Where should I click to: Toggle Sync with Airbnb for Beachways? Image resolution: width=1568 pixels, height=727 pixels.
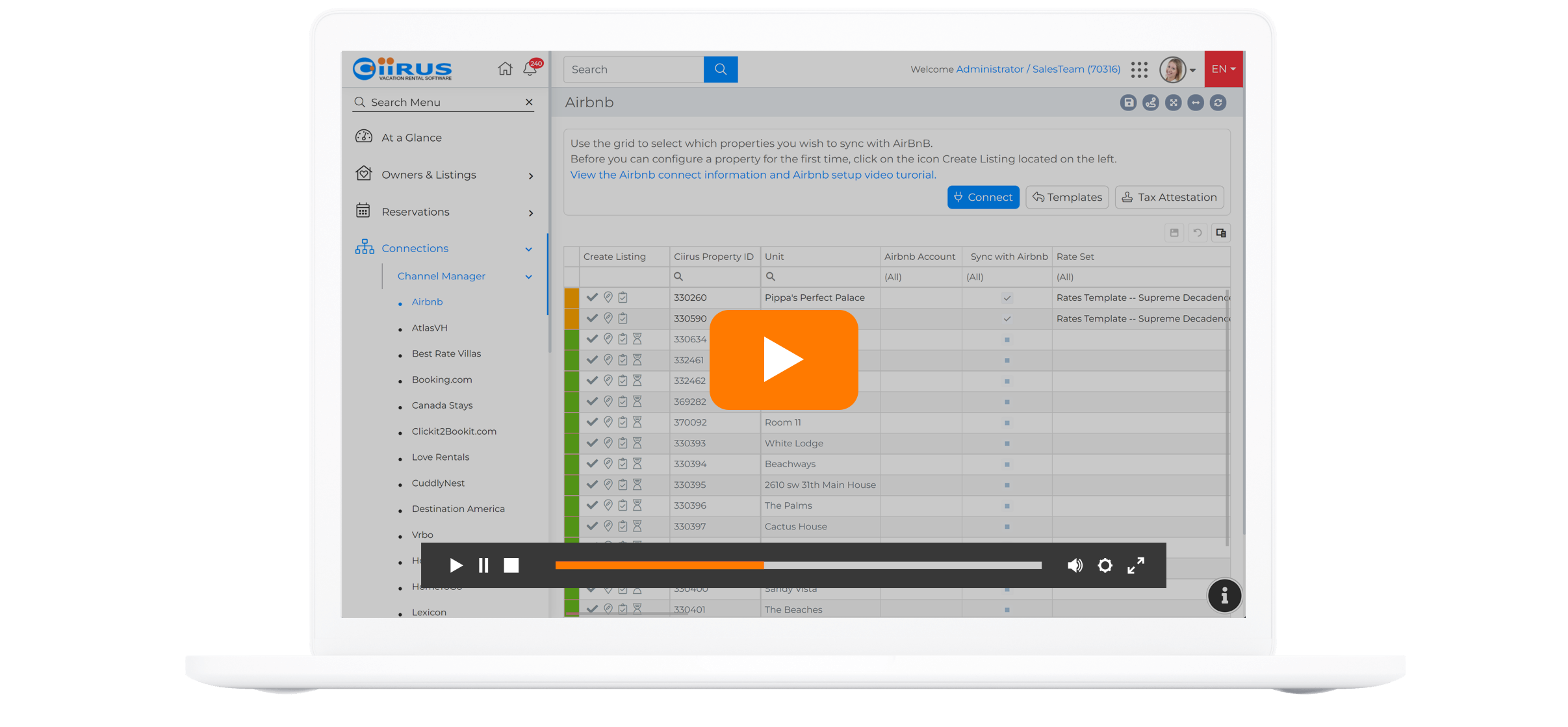(1007, 464)
